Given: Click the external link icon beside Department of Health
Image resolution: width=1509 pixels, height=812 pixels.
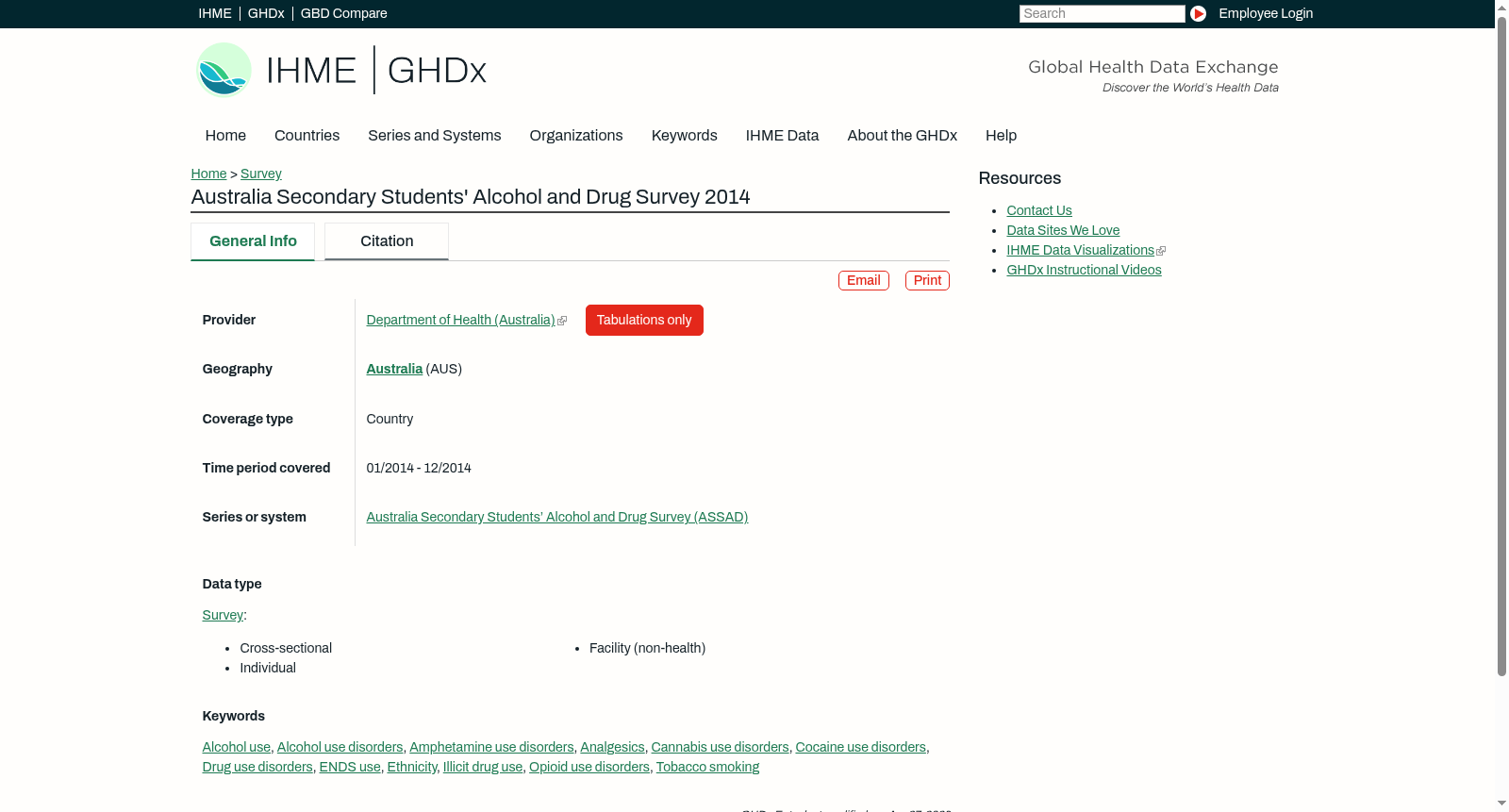Looking at the screenshot, I should (x=562, y=321).
